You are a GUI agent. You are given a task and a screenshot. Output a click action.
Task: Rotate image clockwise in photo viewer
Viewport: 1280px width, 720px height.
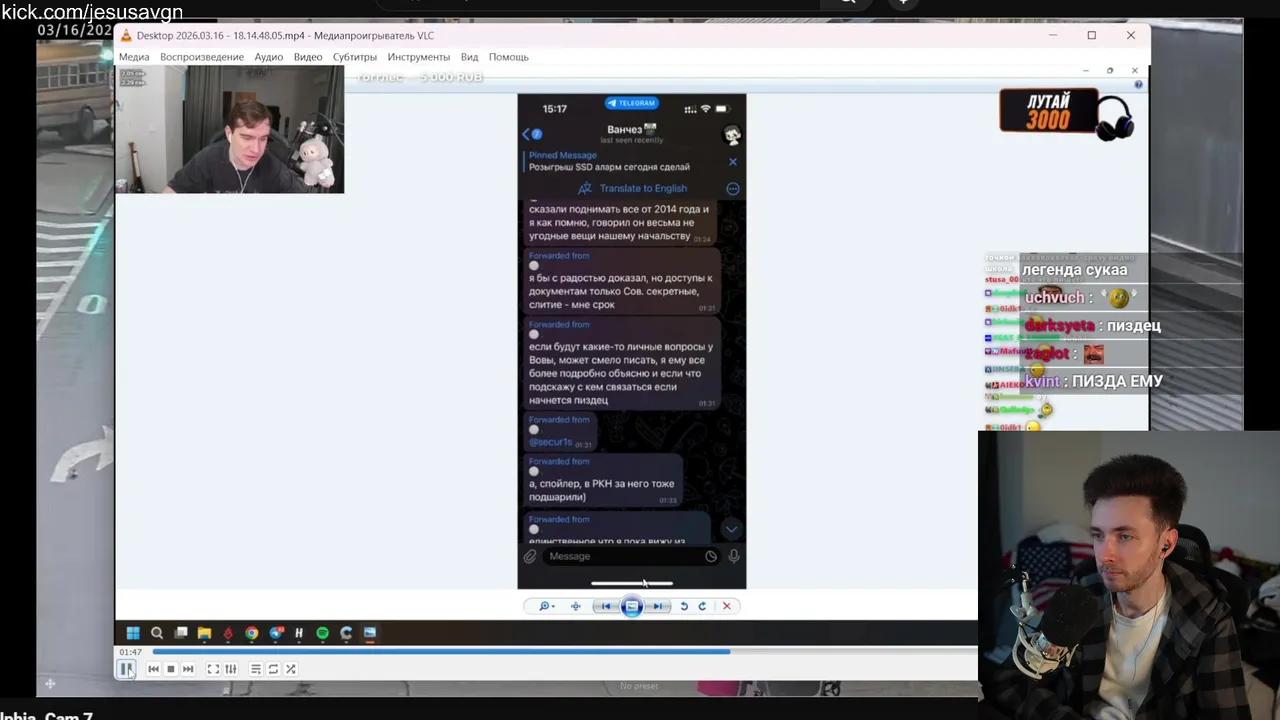click(x=702, y=606)
